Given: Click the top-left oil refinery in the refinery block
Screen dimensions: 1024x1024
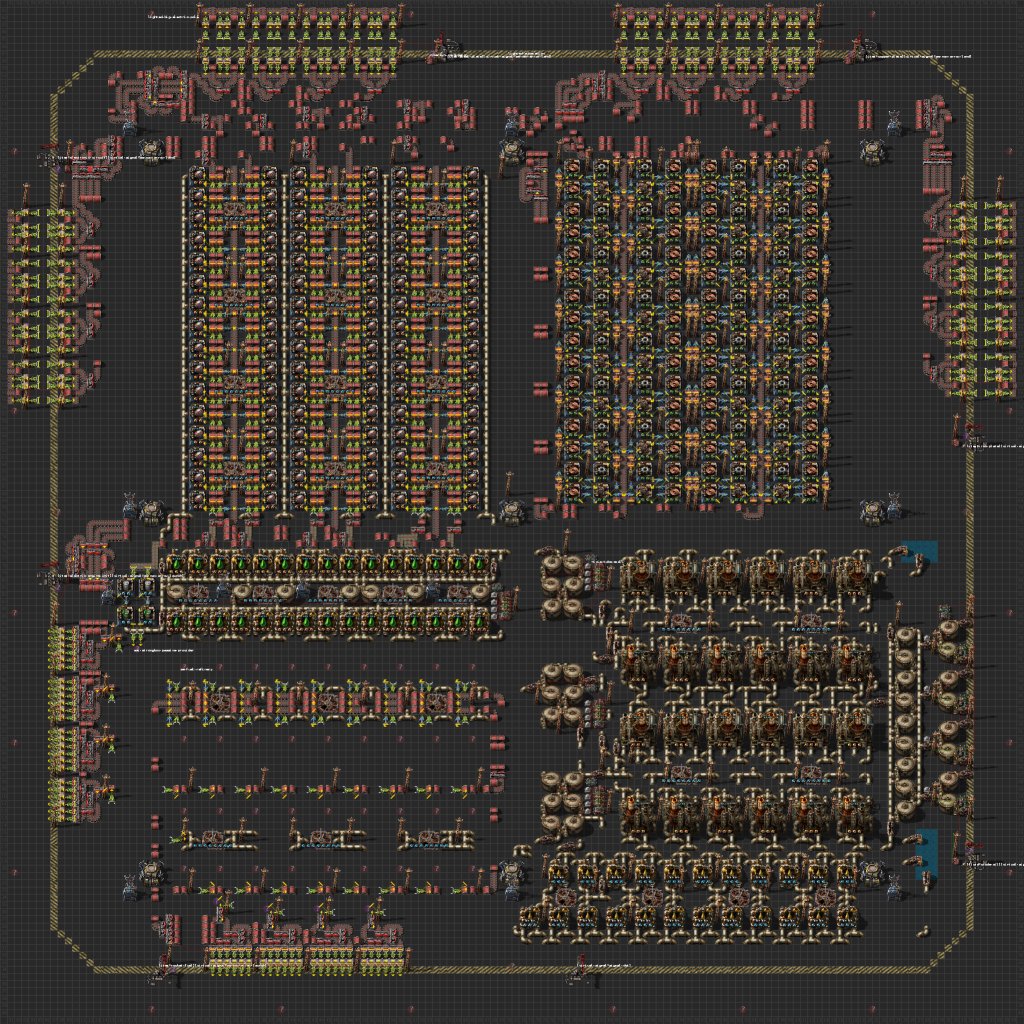Looking at the screenshot, I should click(x=636, y=573).
